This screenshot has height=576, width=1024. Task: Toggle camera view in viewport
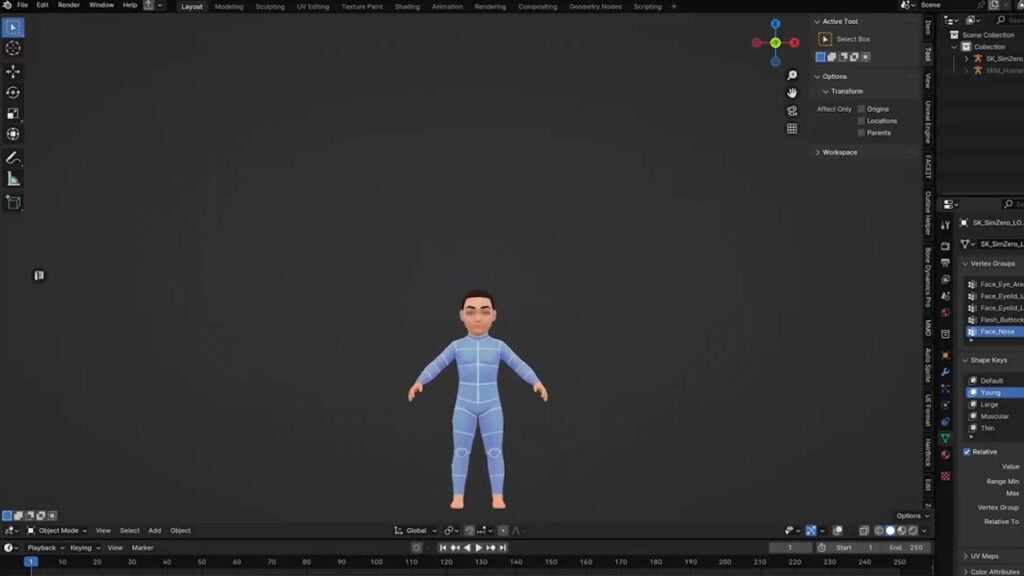(792, 110)
